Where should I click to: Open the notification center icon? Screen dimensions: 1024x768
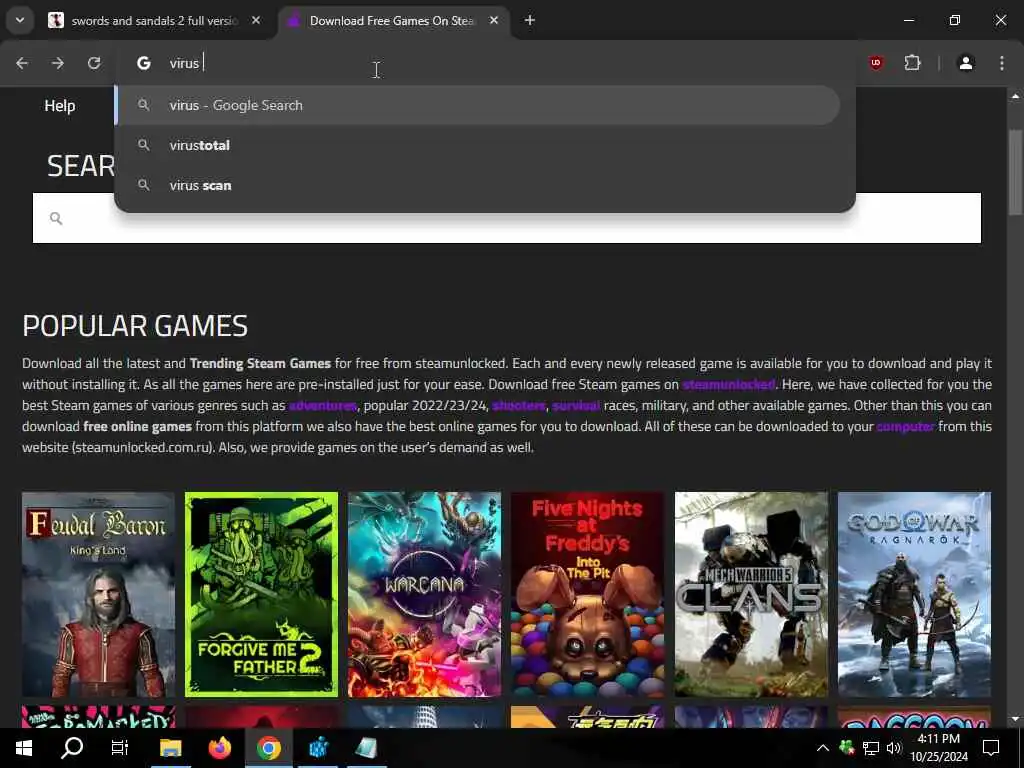click(x=991, y=748)
